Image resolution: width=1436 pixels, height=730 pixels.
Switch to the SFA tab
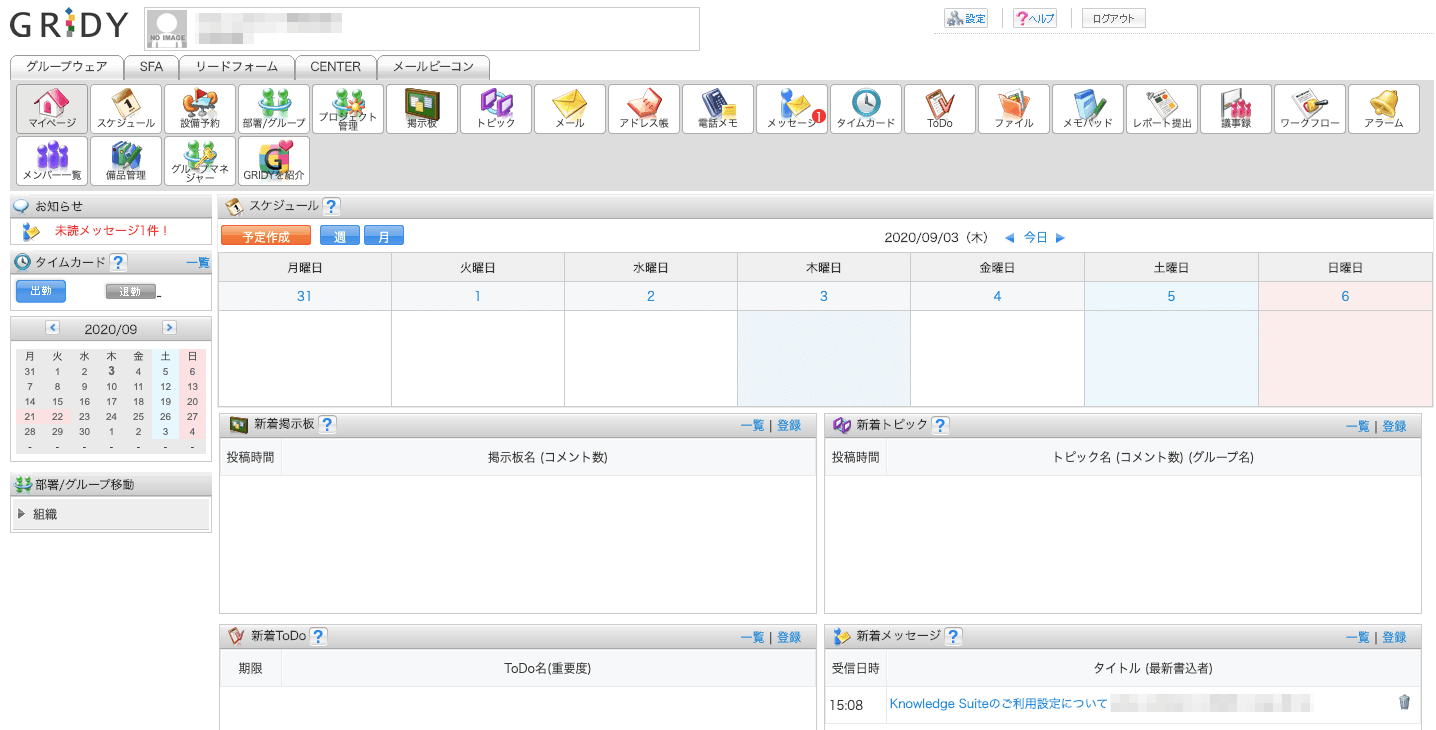(x=151, y=67)
